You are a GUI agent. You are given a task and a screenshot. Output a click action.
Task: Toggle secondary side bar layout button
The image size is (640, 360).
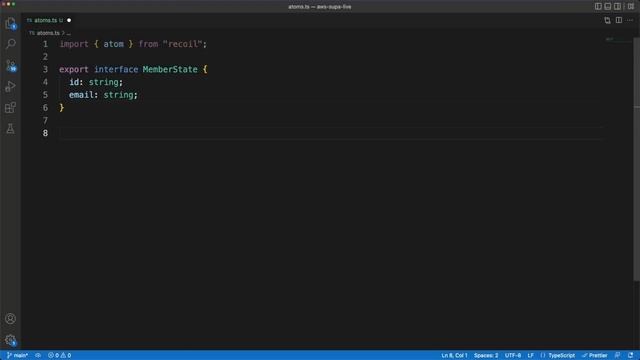click(618, 7)
